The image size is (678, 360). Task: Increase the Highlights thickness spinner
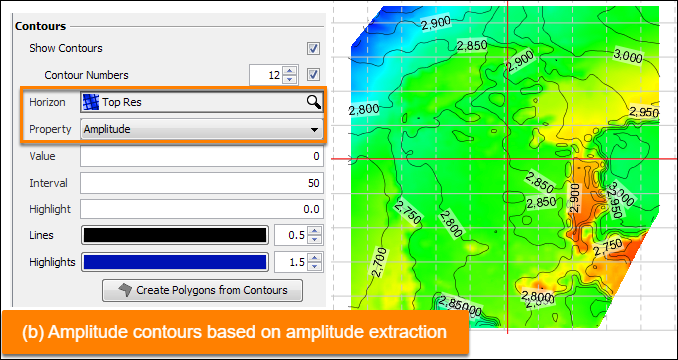[x=315, y=258]
